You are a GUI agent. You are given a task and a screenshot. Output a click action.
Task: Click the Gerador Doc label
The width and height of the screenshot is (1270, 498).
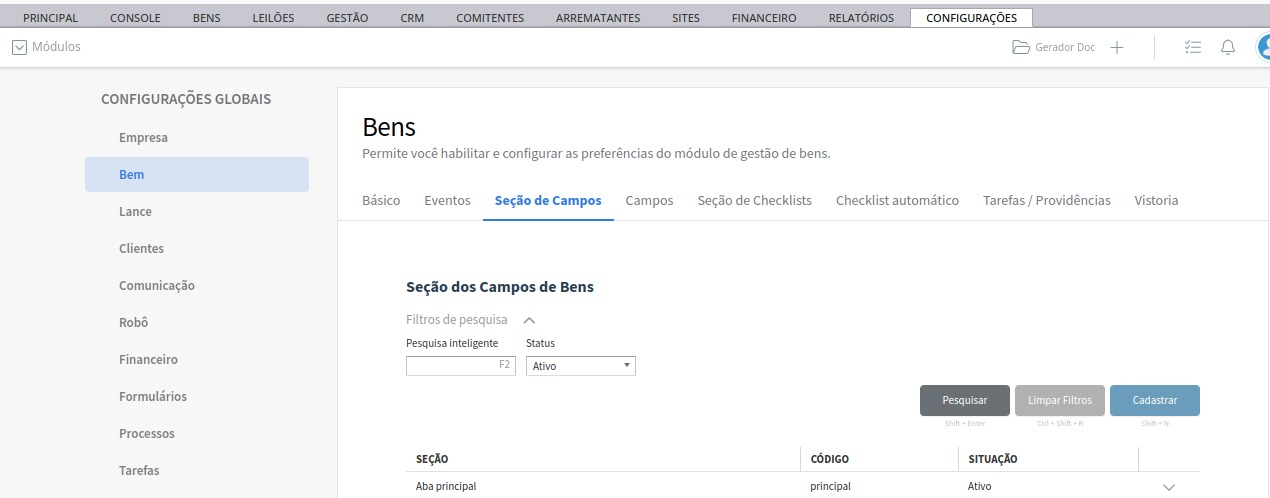click(1065, 47)
